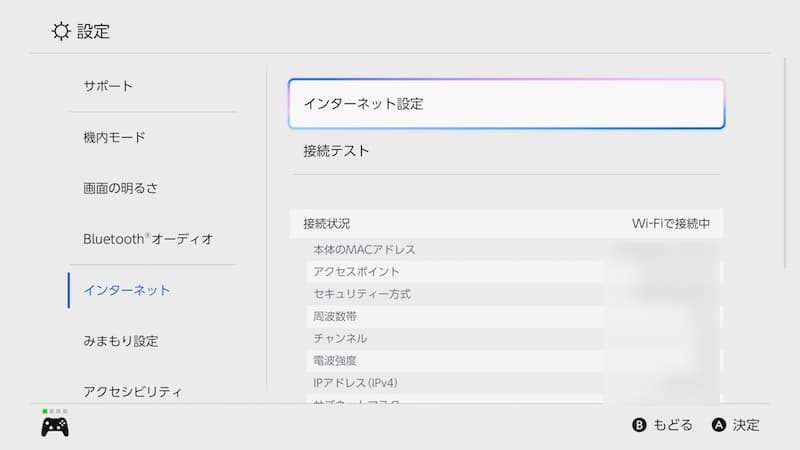Screen dimensions: 800x450
Task: Click the A button icon for 決定
Action: 719,425
